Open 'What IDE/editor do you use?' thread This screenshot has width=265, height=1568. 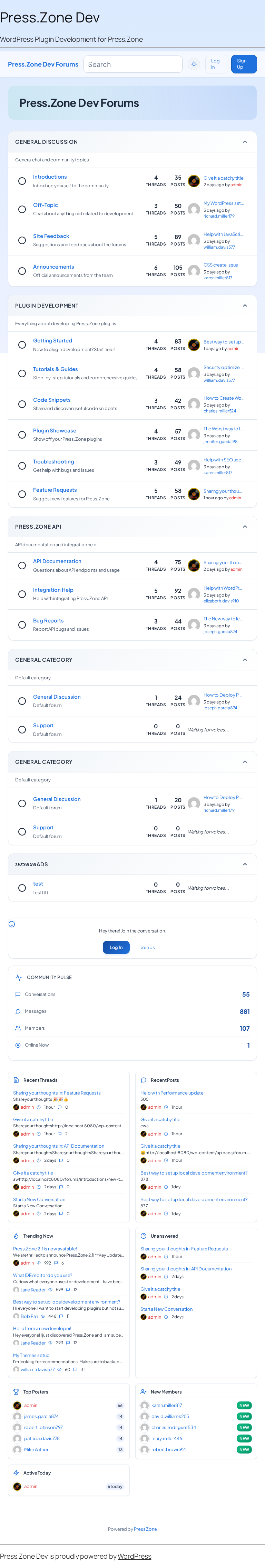point(43,1275)
